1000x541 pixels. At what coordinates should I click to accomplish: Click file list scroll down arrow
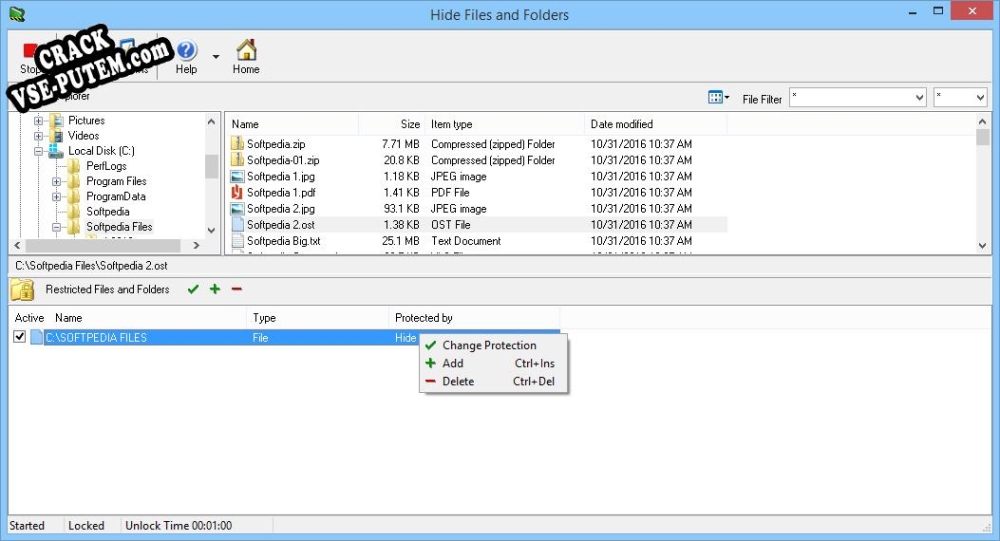click(982, 246)
